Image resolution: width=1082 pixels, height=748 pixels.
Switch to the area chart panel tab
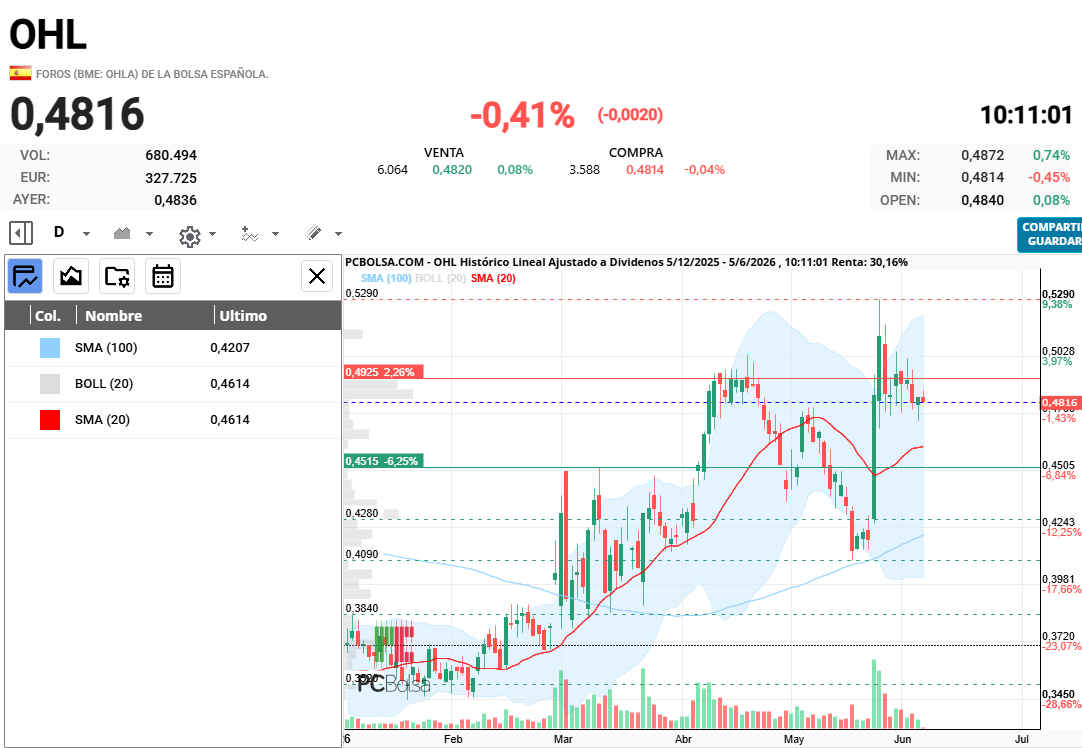(71, 277)
